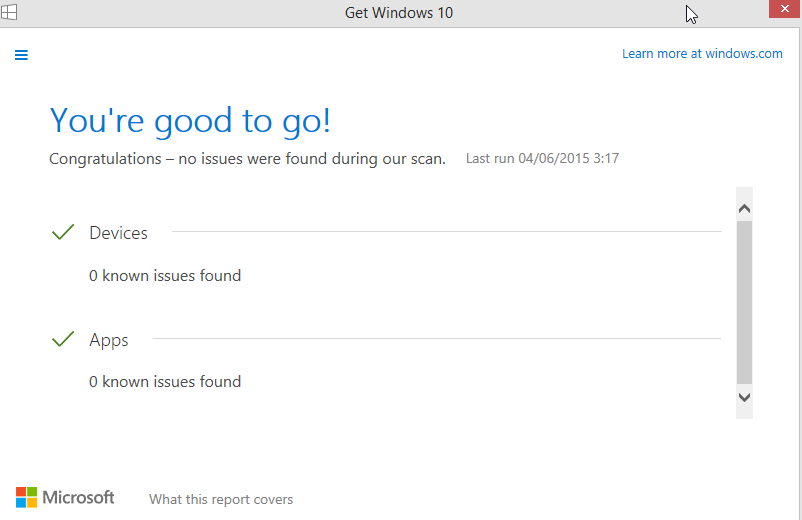Click the You're good to go! heading
The height and width of the screenshot is (520, 802).
[x=190, y=122]
